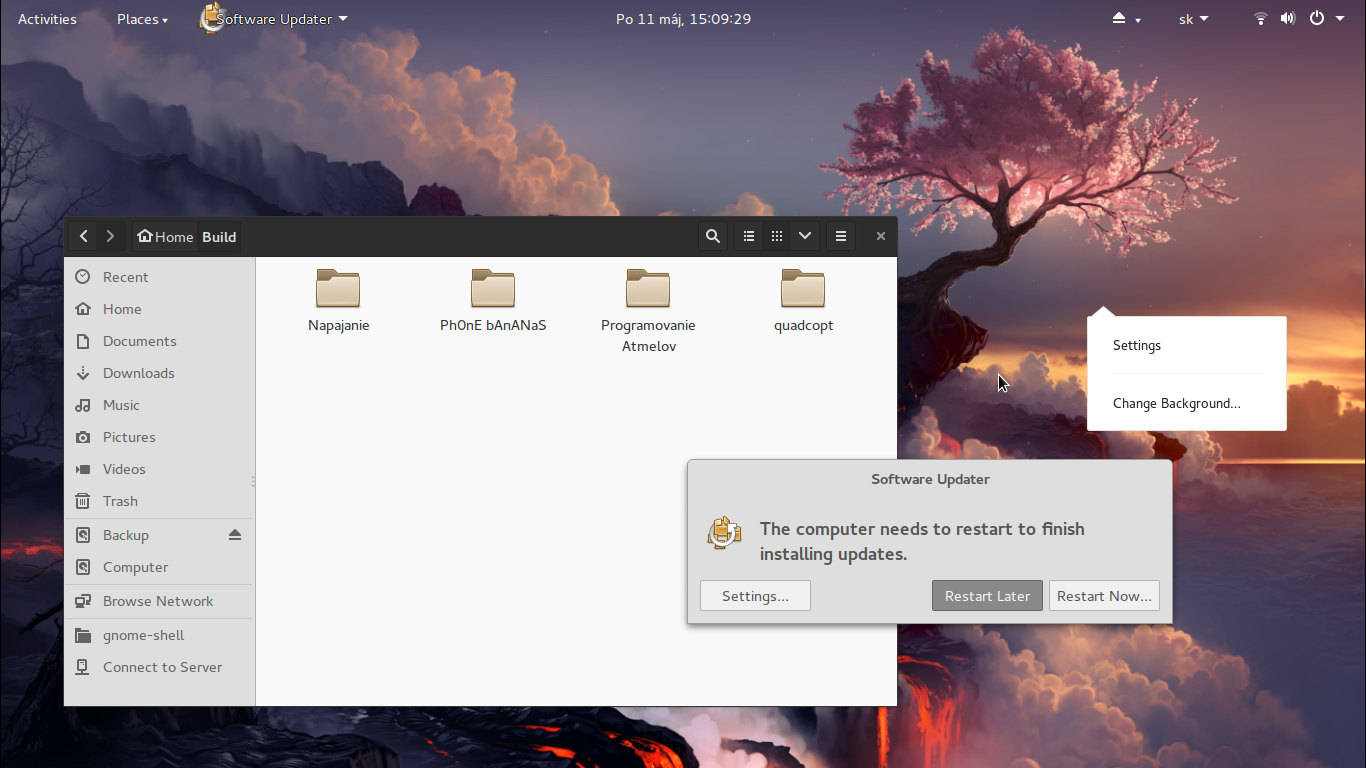
Task: Open the hamburger menu in Files
Action: [x=841, y=237]
